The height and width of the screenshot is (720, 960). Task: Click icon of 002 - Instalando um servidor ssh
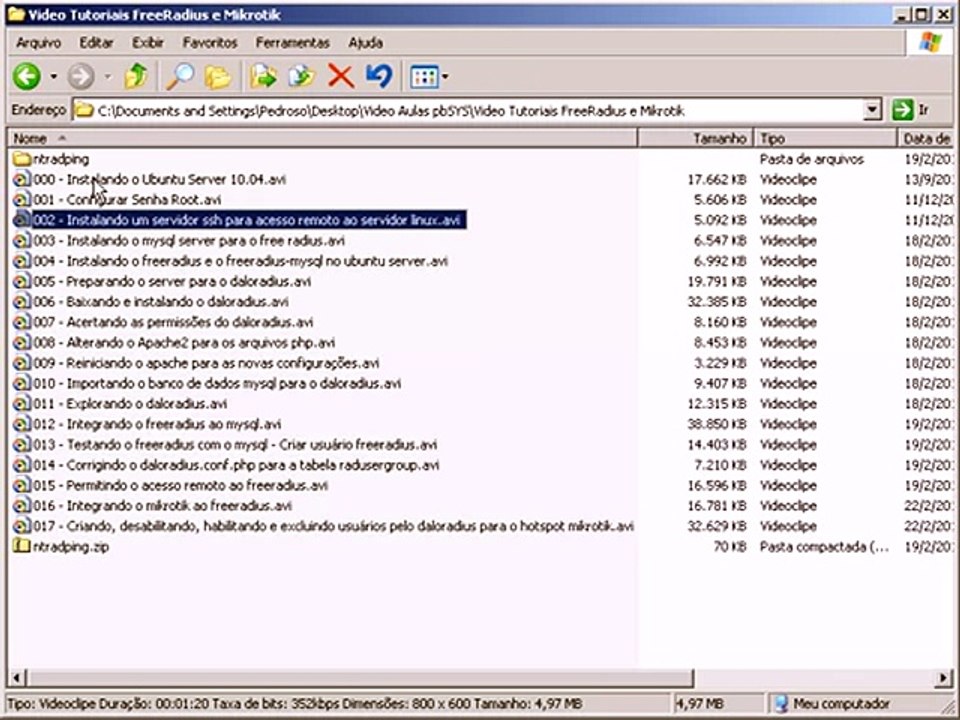pos(22,220)
